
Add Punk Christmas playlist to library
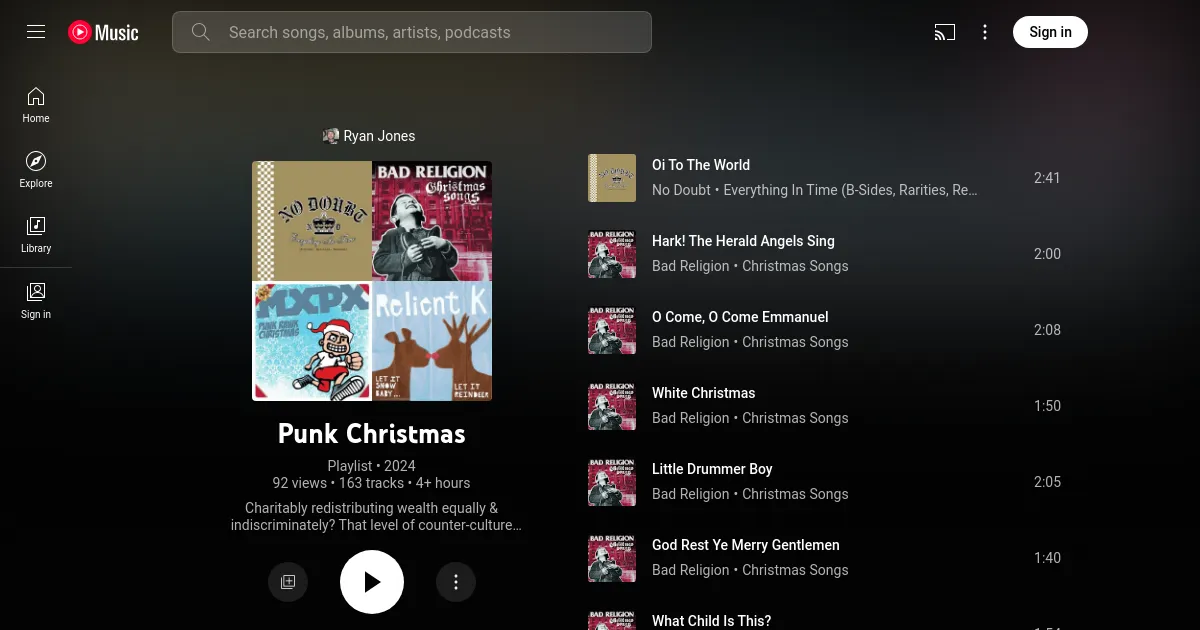click(x=288, y=581)
